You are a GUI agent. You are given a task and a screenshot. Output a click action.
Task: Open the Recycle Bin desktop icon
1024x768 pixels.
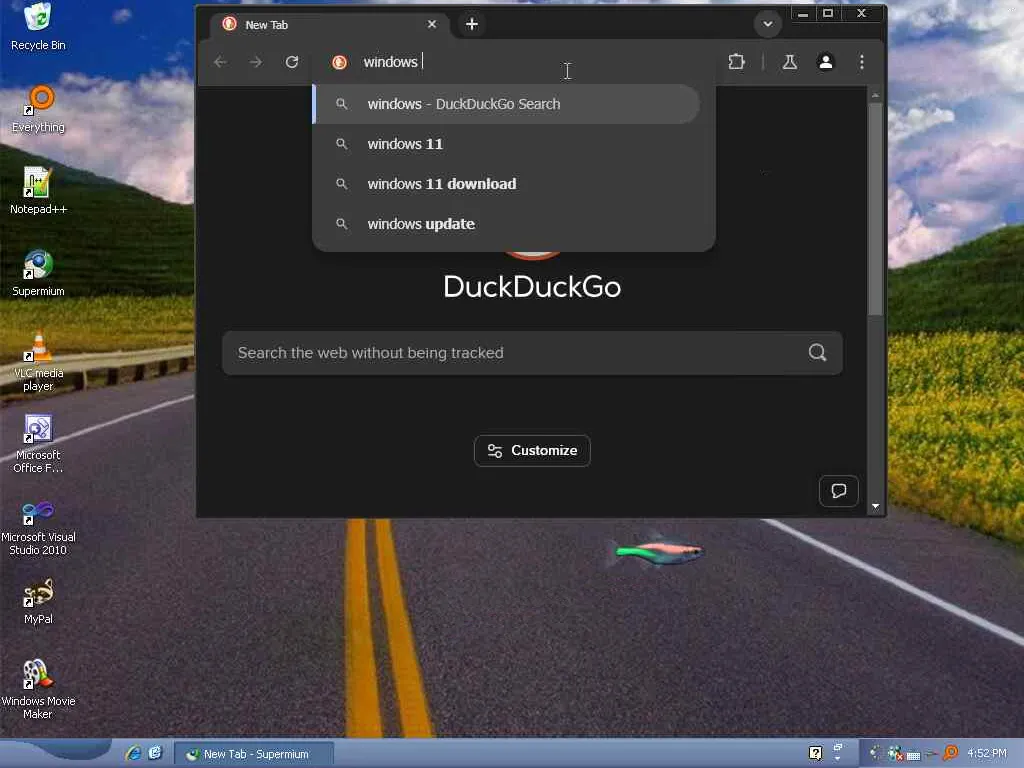pyautogui.click(x=38, y=26)
